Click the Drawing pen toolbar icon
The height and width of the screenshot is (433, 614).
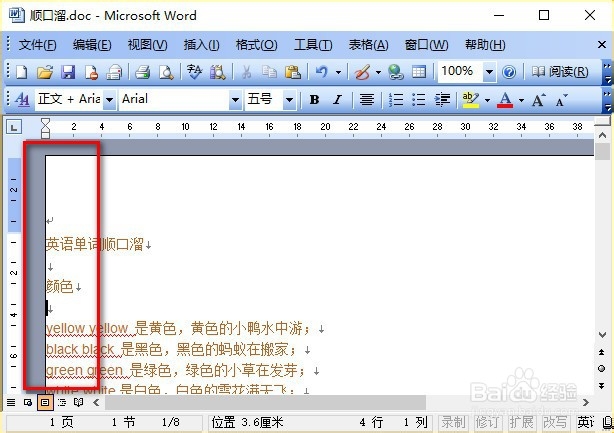pos(362,72)
